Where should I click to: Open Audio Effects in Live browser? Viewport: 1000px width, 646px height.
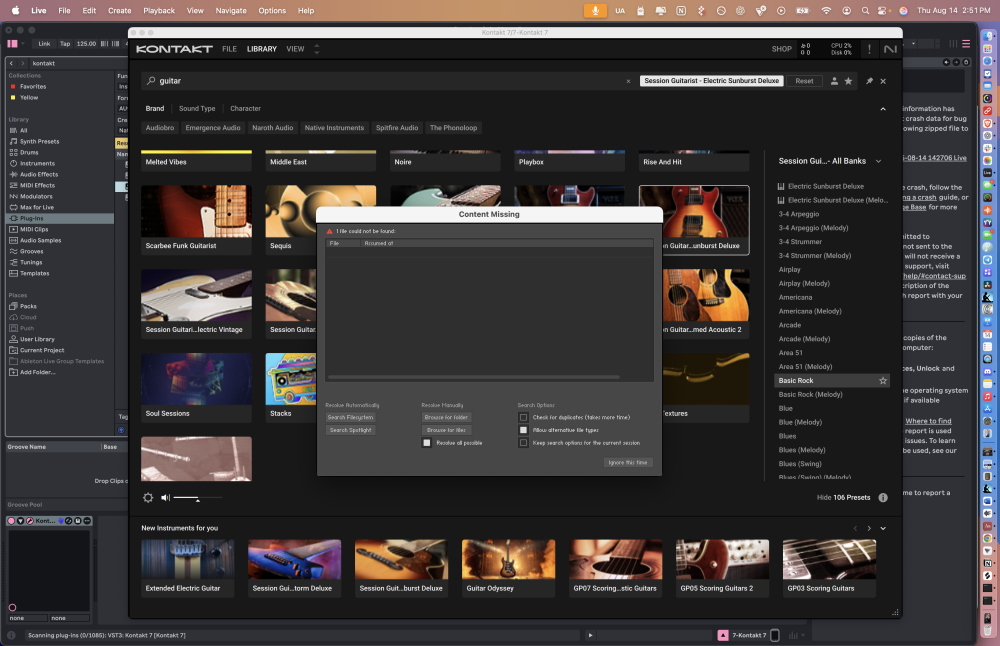38,174
